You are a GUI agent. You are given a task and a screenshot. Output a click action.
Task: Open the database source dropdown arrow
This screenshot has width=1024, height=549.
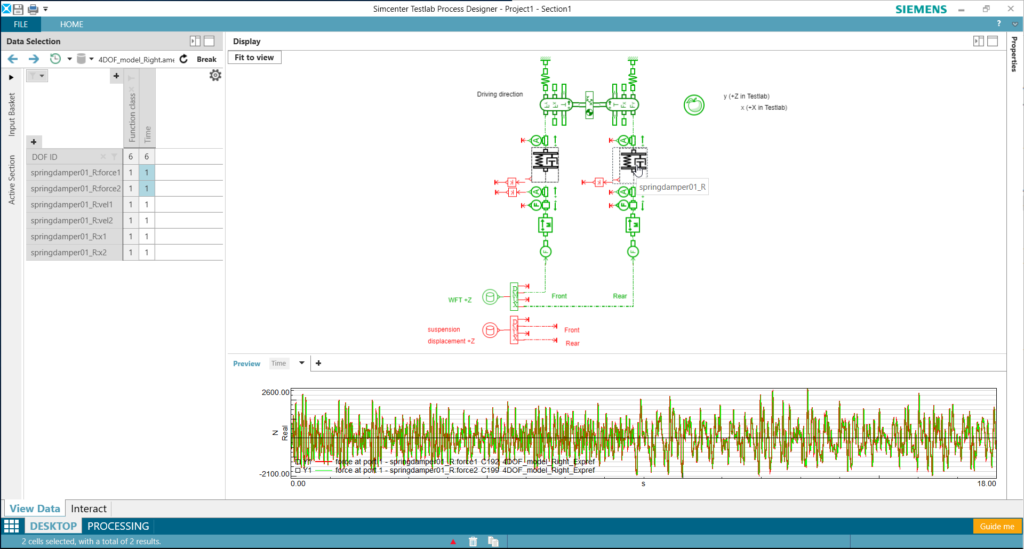coord(91,59)
